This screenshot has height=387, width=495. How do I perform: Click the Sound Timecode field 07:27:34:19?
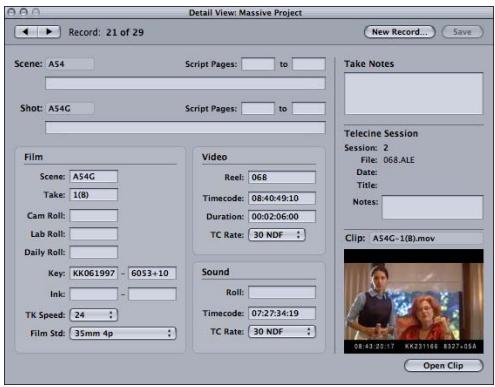[282, 313]
